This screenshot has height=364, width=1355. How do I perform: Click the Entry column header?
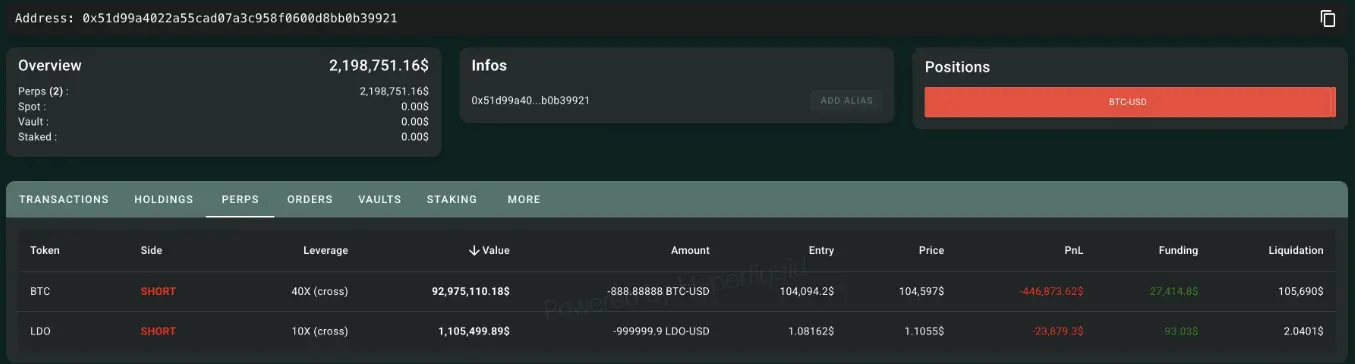click(821, 251)
